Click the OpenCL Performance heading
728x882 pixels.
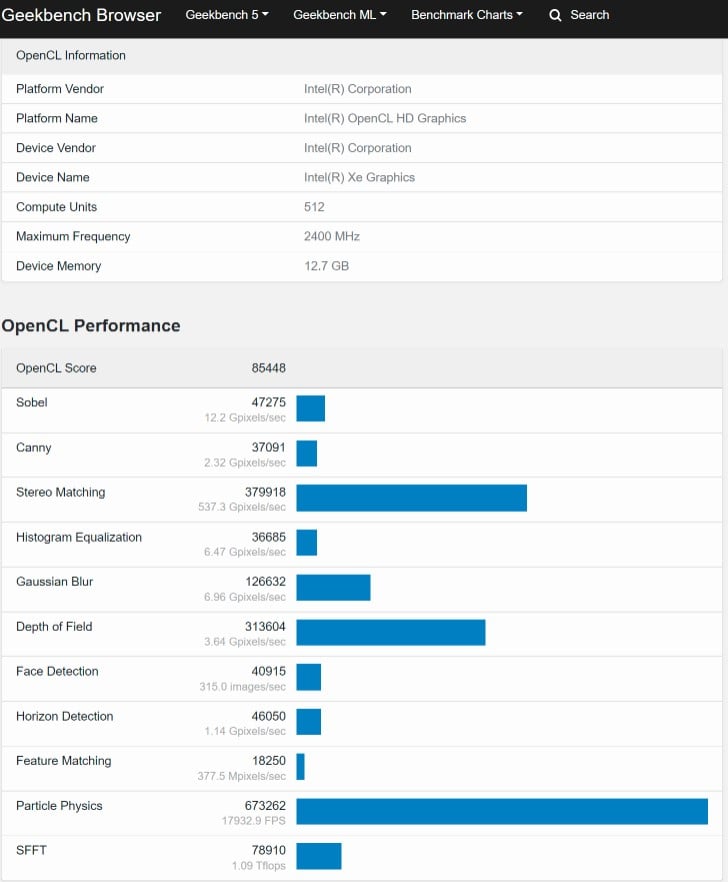tap(91, 326)
